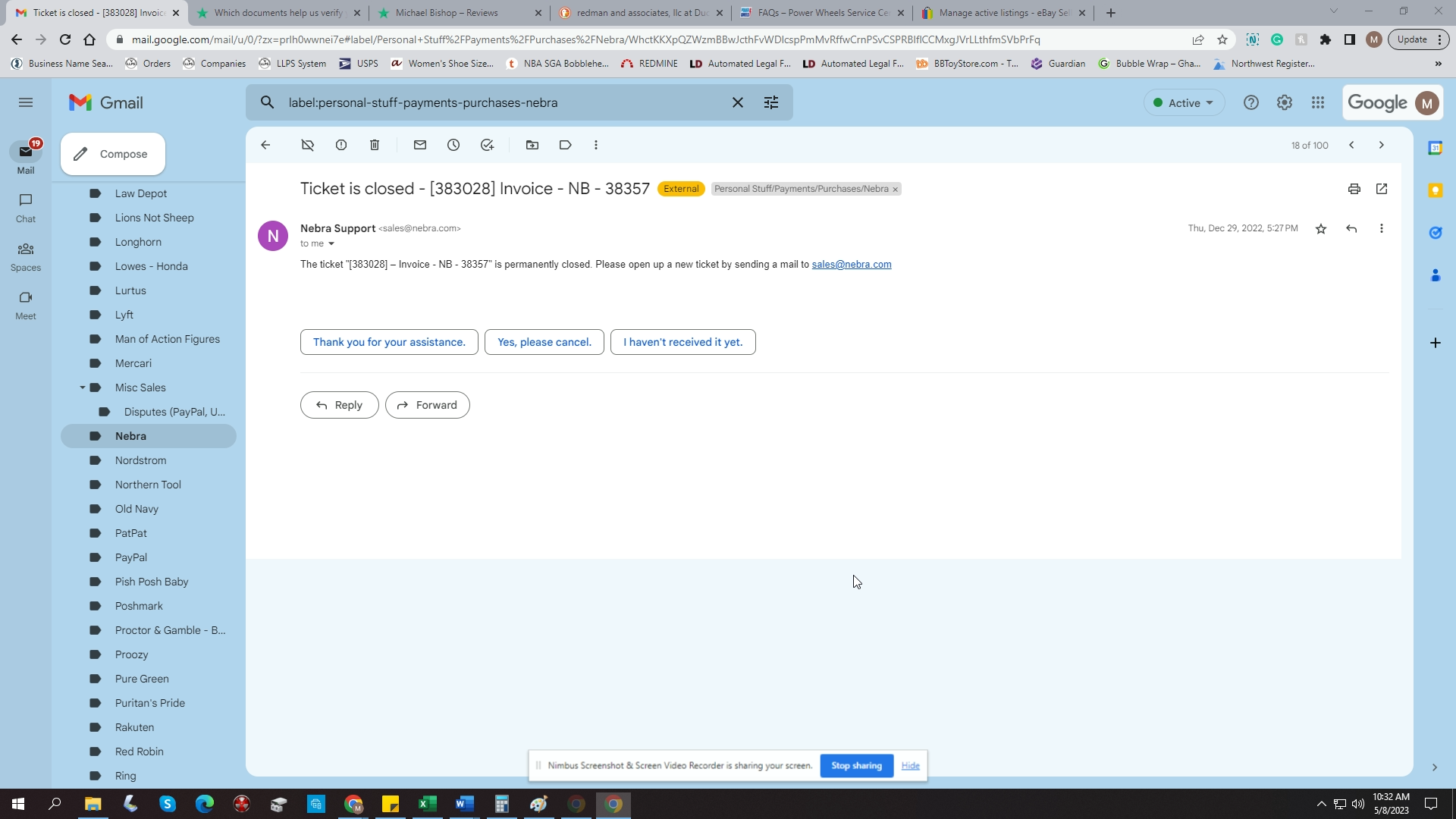Report this email as spam
Screen dimensions: 1456x819
(x=341, y=145)
